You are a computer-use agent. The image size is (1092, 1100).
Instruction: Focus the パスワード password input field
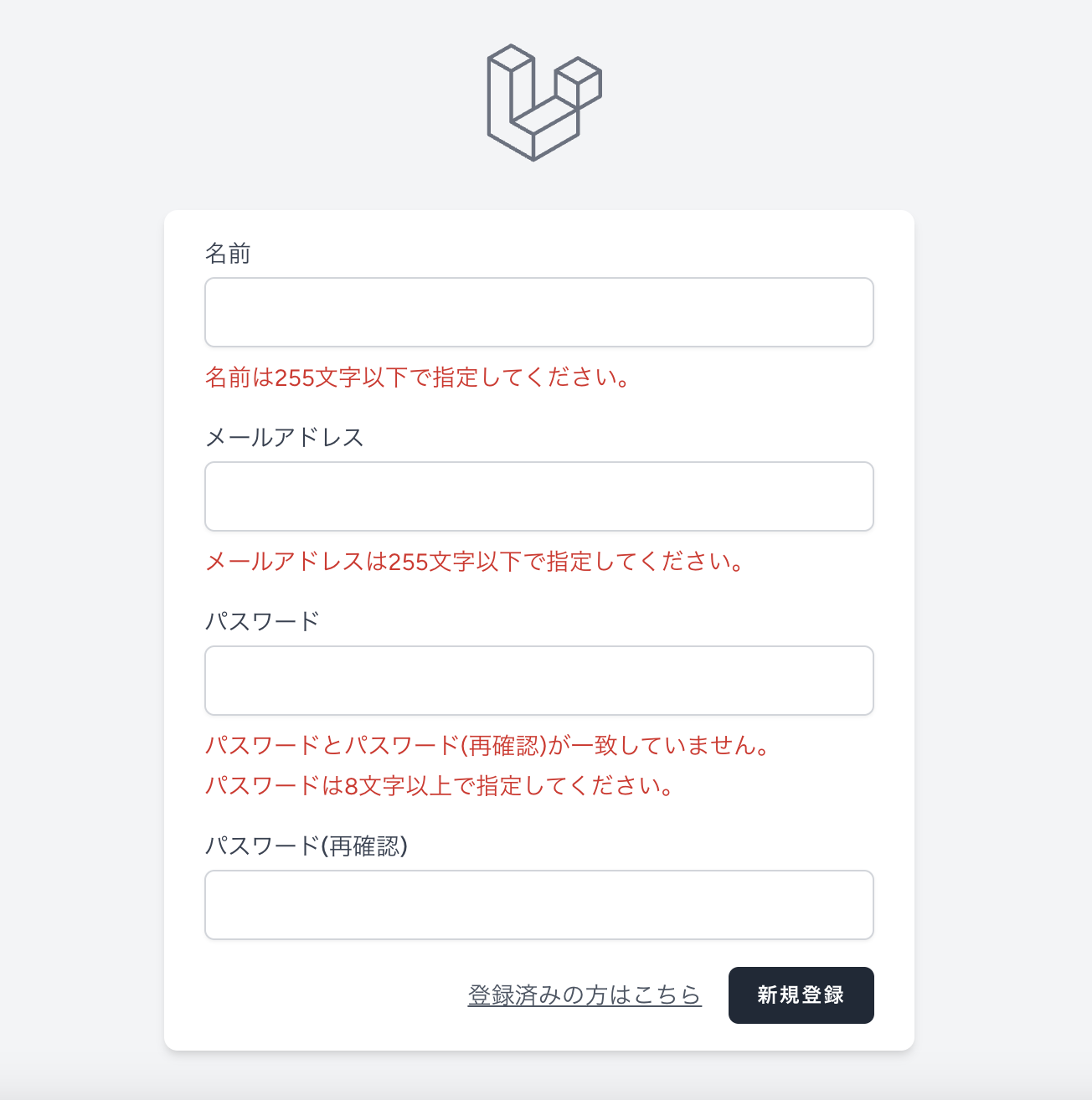point(539,681)
